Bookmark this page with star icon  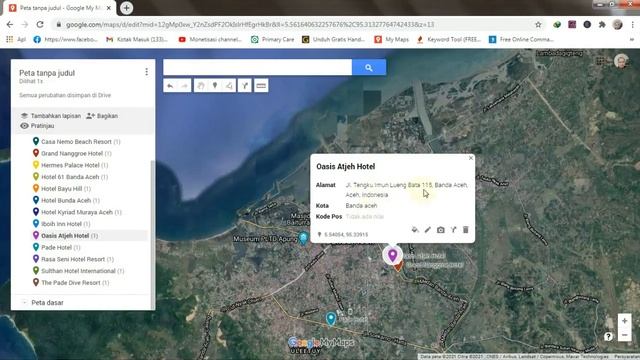pyautogui.click(x=538, y=24)
